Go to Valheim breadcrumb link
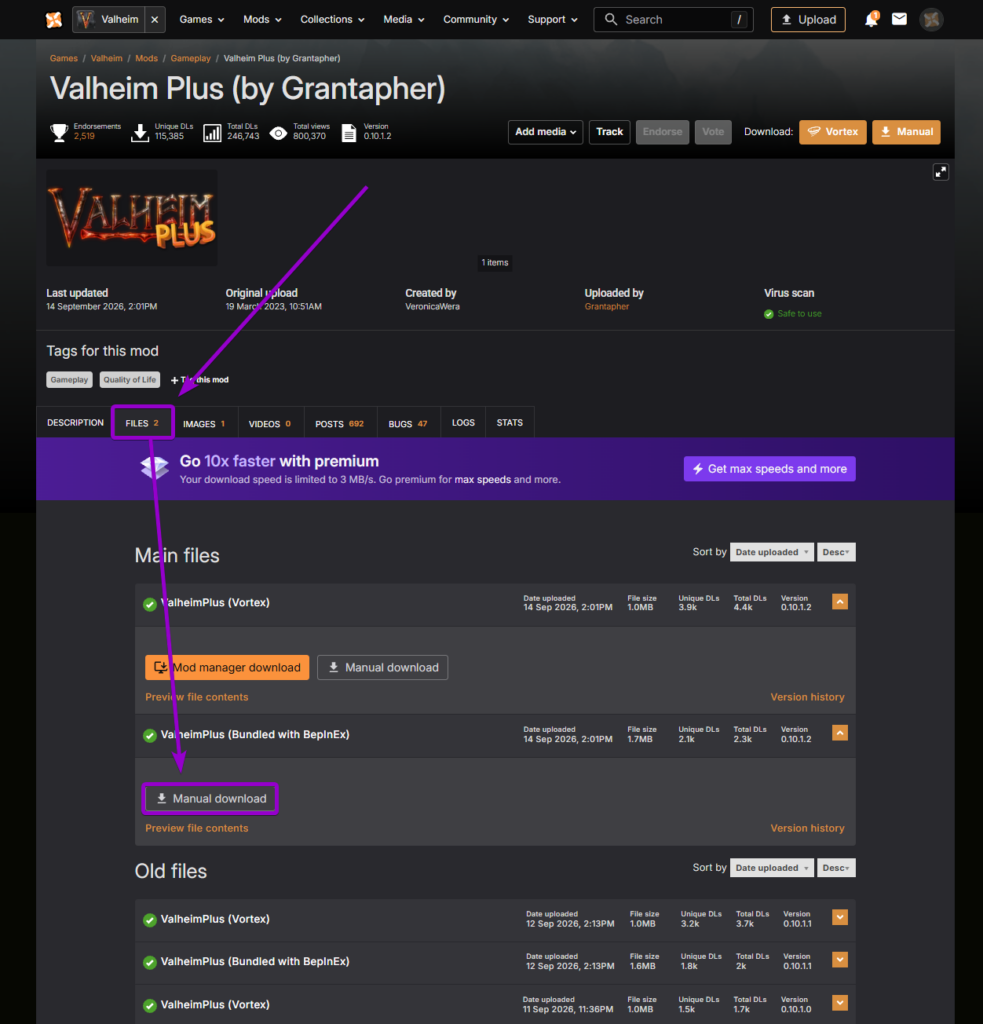 pos(106,58)
